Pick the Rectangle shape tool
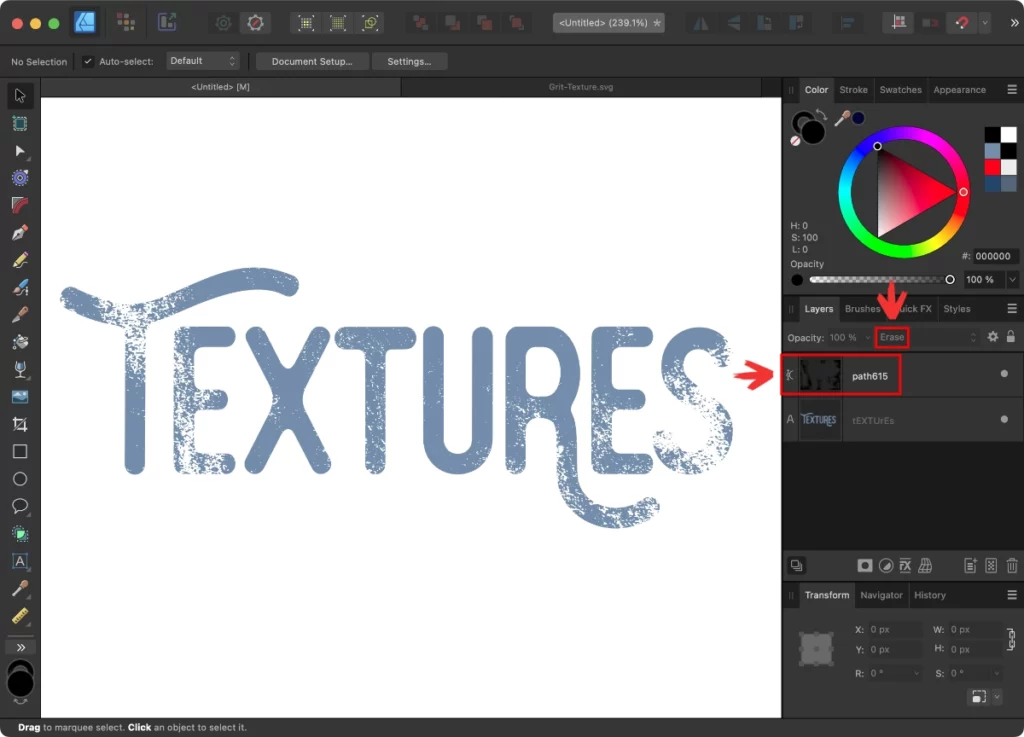1024x737 pixels. click(19, 451)
